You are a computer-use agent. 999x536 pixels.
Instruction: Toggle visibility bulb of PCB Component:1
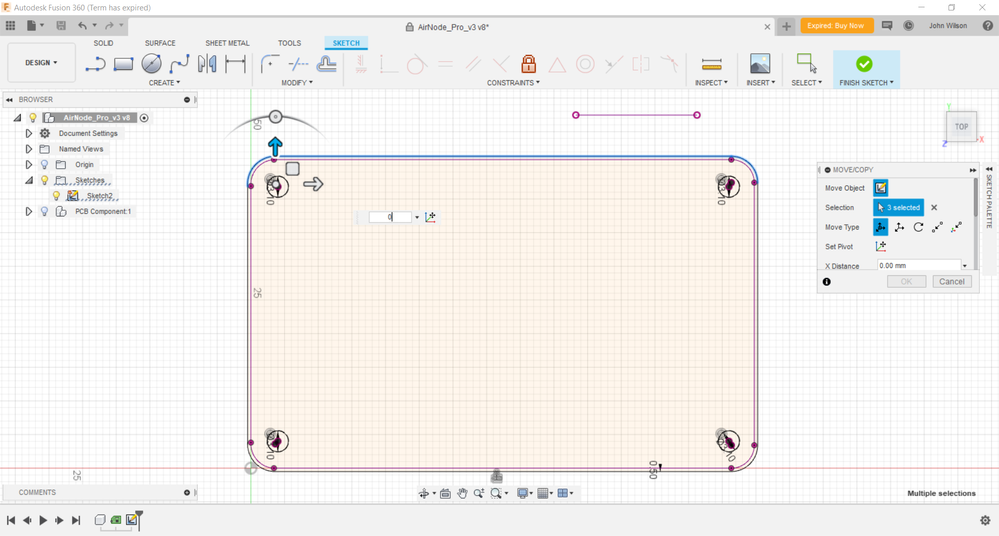click(x=45, y=212)
